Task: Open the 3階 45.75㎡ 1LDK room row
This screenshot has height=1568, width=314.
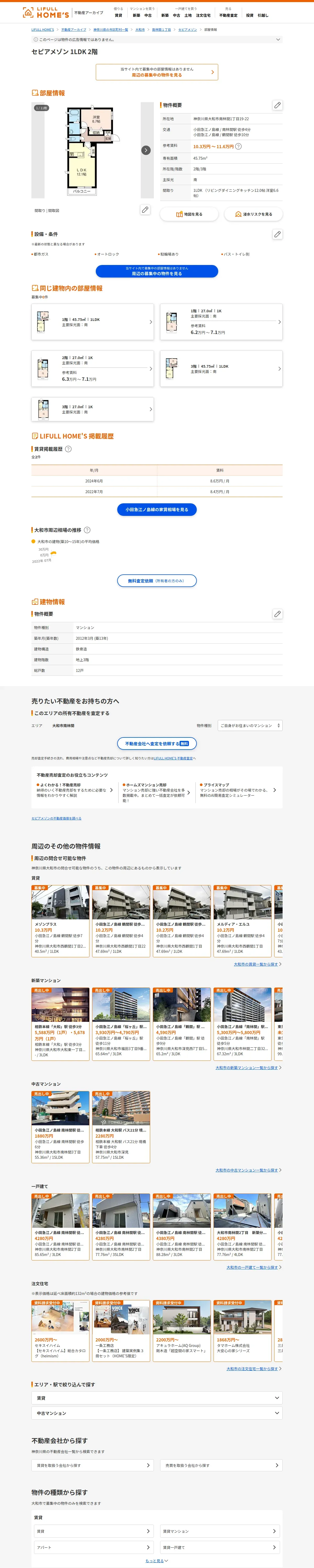Action: point(221,368)
